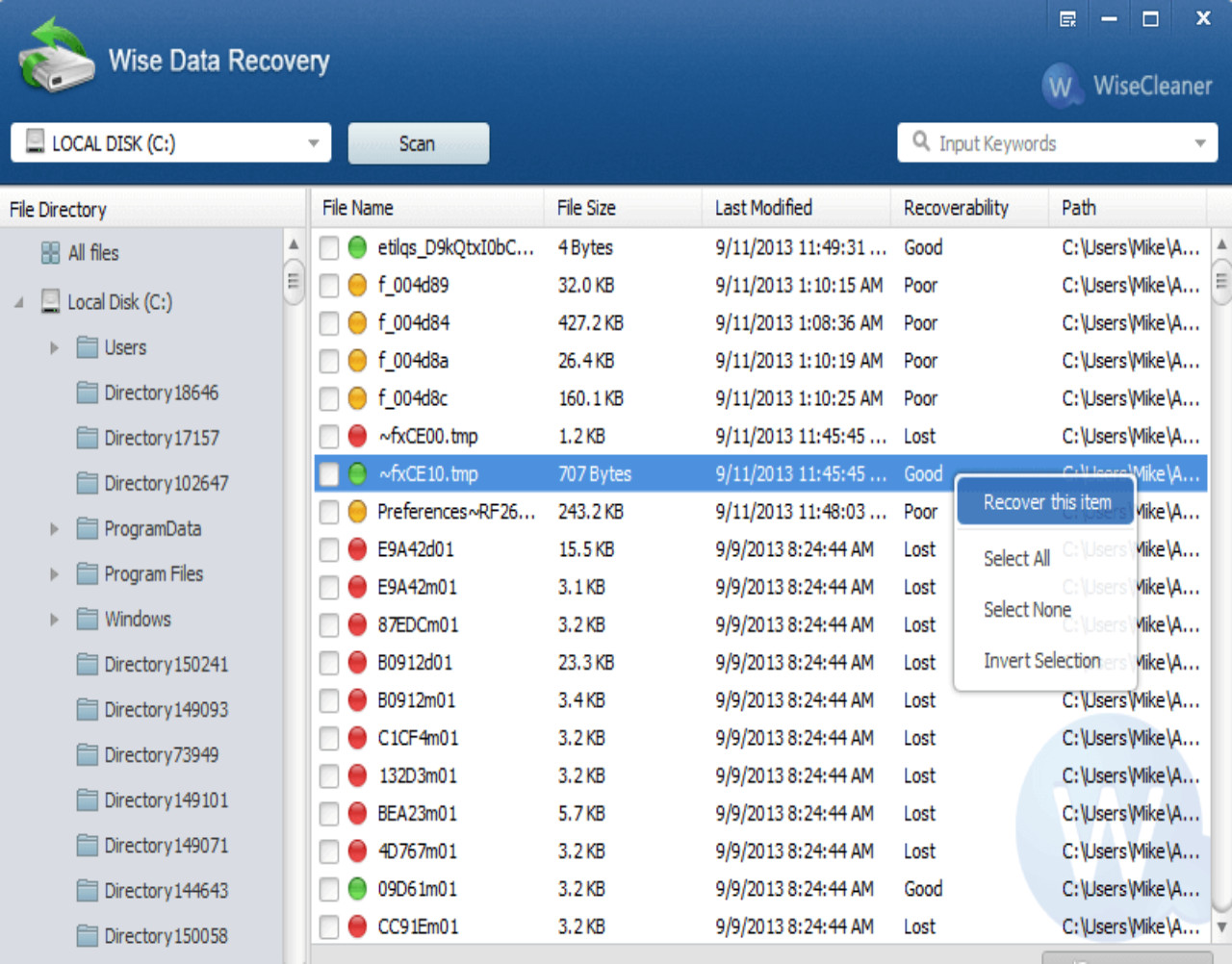Click the Directory102647 folder icon
The image size is (1232, 964).
pyautogui.click(x=88, y=483)
